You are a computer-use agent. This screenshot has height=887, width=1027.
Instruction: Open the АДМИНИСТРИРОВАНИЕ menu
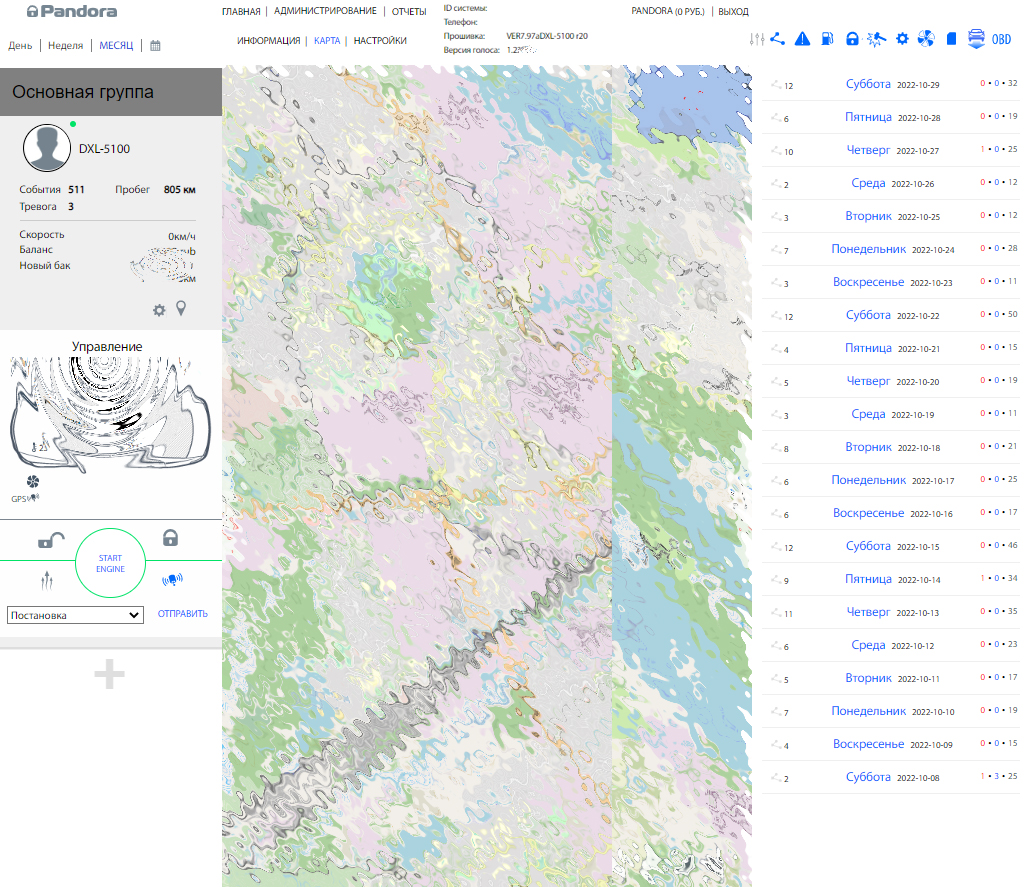325,11
